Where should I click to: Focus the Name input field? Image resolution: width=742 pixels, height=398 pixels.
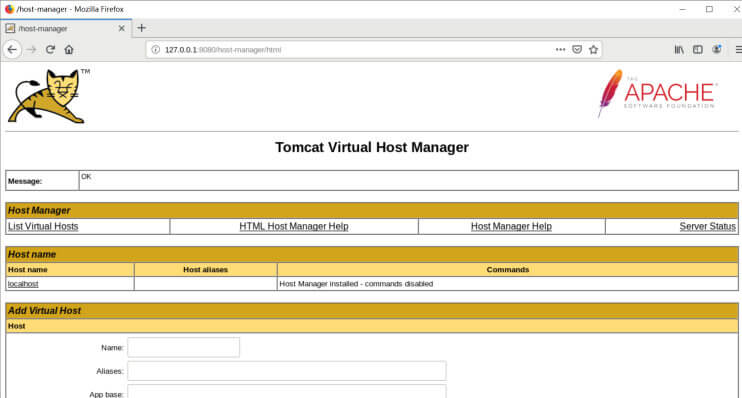point(184,347)
